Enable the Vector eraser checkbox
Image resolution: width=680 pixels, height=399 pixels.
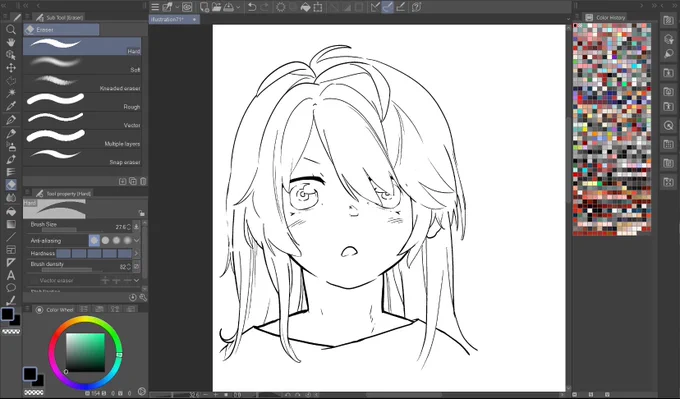pos(35,281)
